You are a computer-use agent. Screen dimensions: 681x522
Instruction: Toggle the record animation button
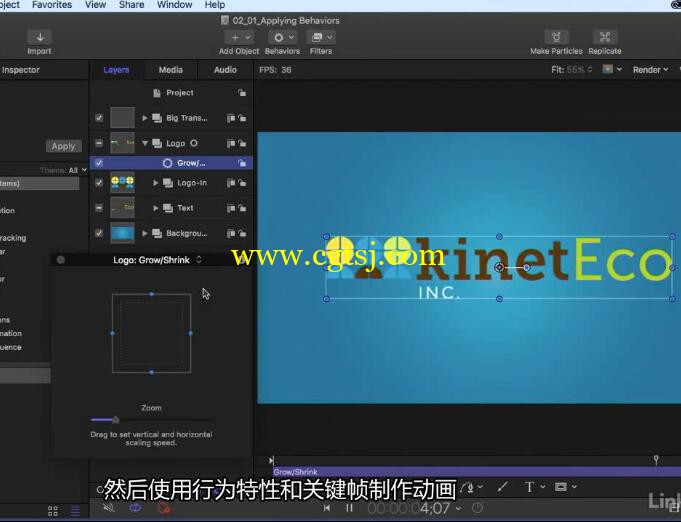point(163,507)
